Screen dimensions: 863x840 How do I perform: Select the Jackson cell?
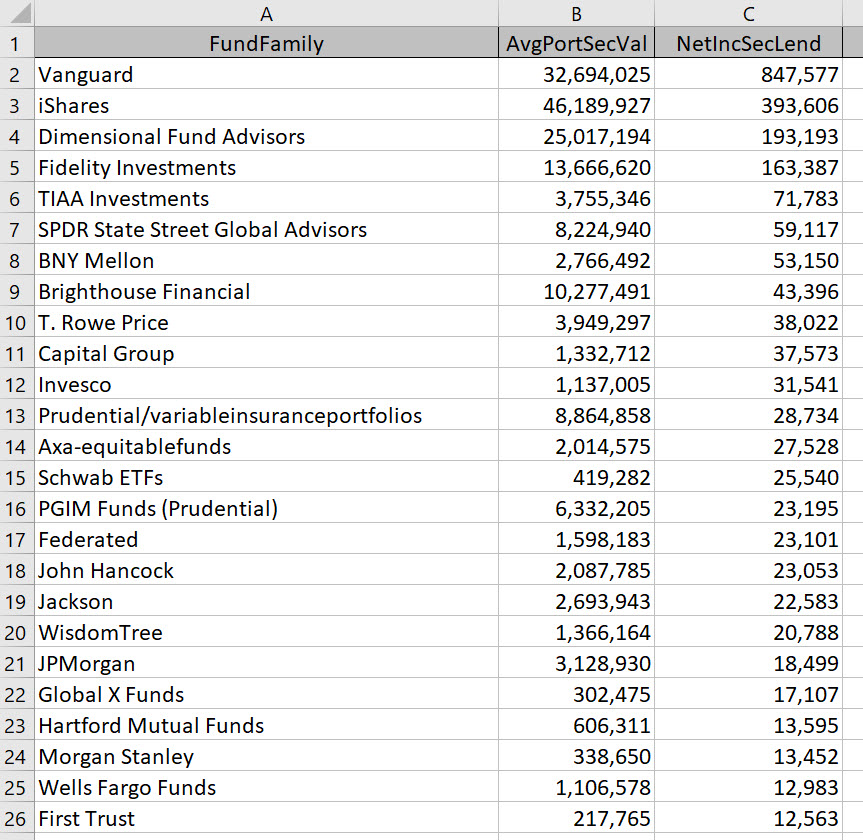tap(266, 602)
